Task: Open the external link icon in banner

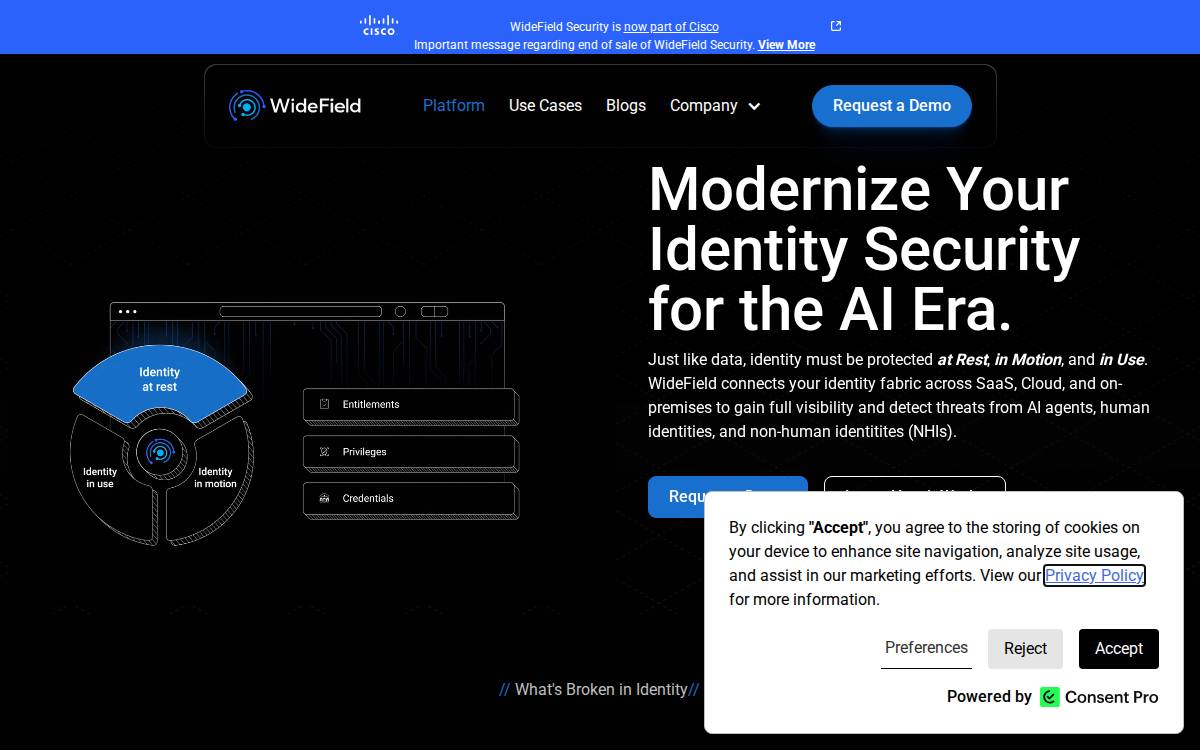Action: point(836,26)
